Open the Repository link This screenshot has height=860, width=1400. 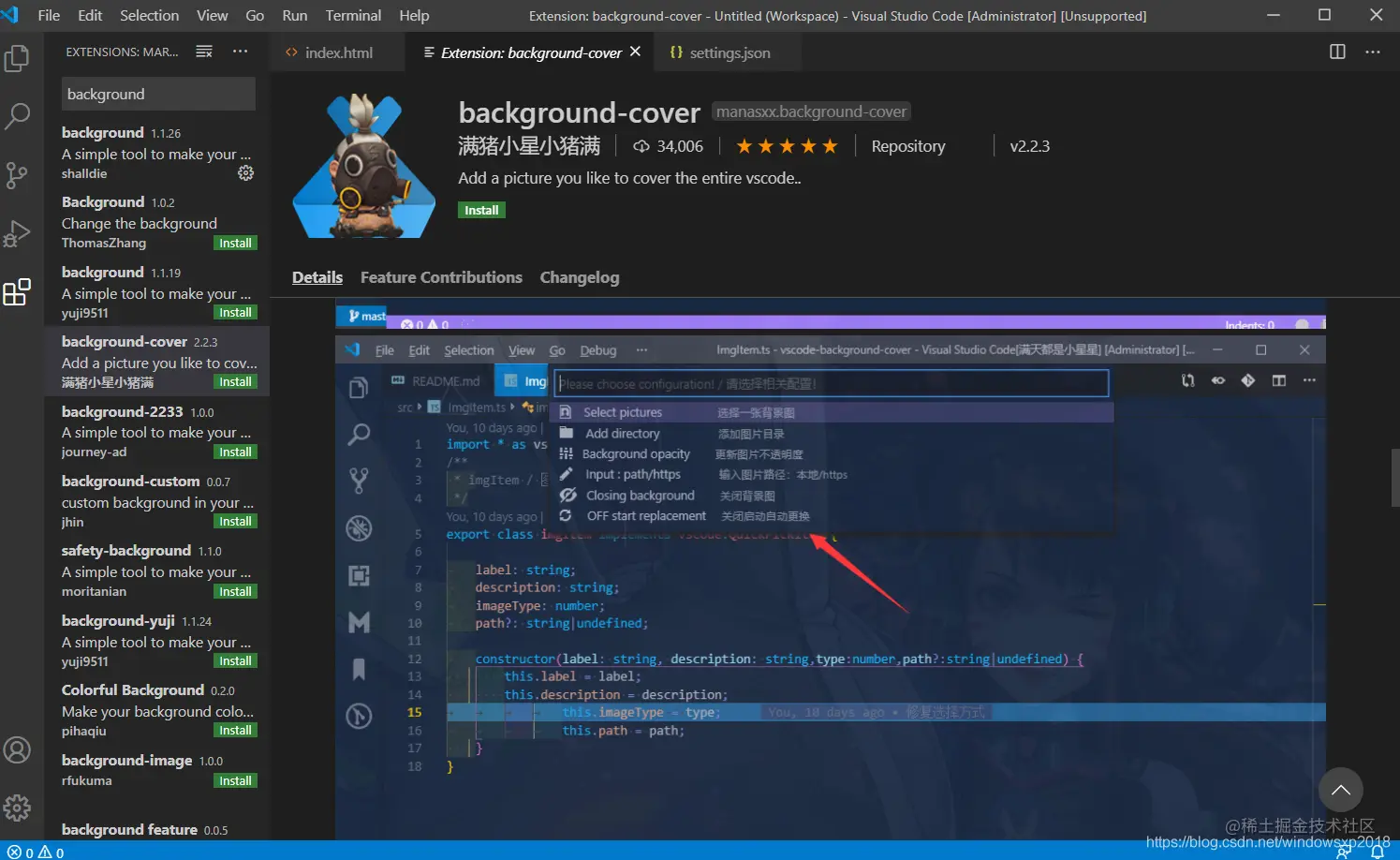tap(908, 146)
